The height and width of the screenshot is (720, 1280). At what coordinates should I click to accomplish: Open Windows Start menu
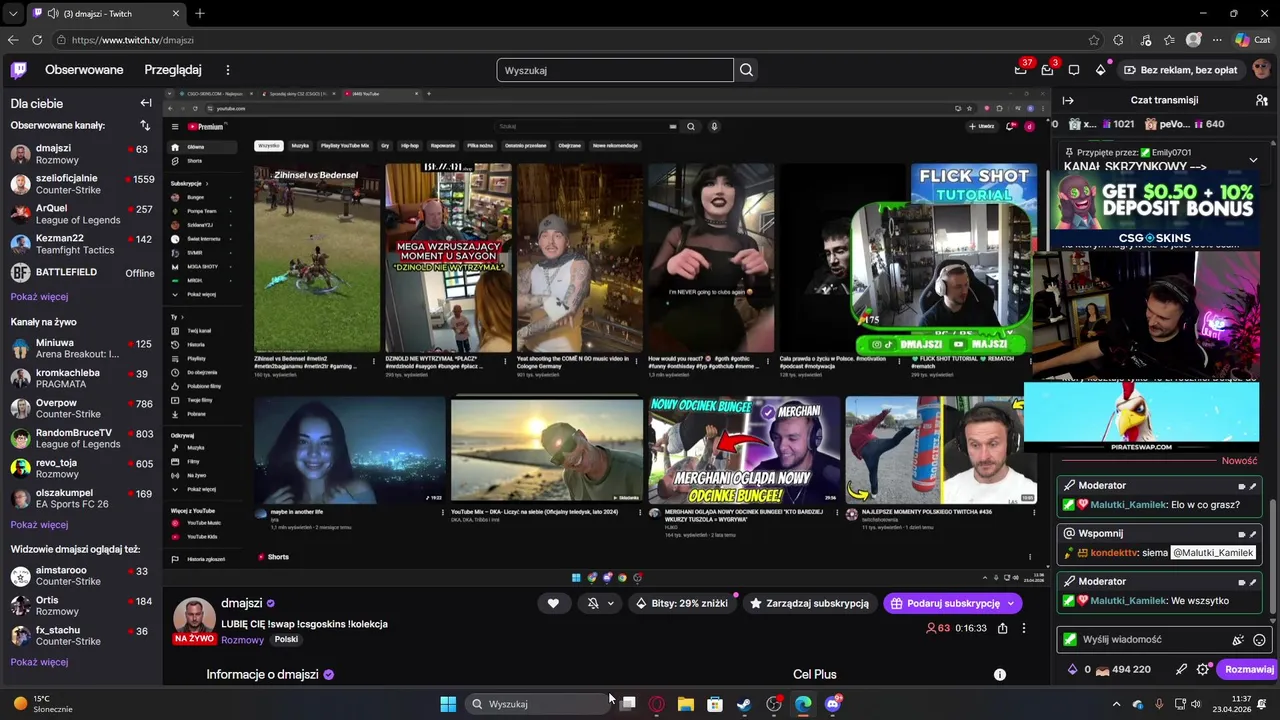click(x=448, y=704)
